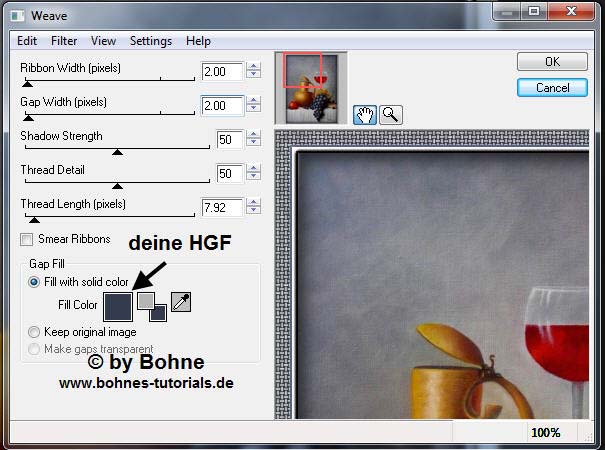Image resolution: width=605 pixels, height=450 pixels.
Task: Open the Filter menu
Action: 64,41
